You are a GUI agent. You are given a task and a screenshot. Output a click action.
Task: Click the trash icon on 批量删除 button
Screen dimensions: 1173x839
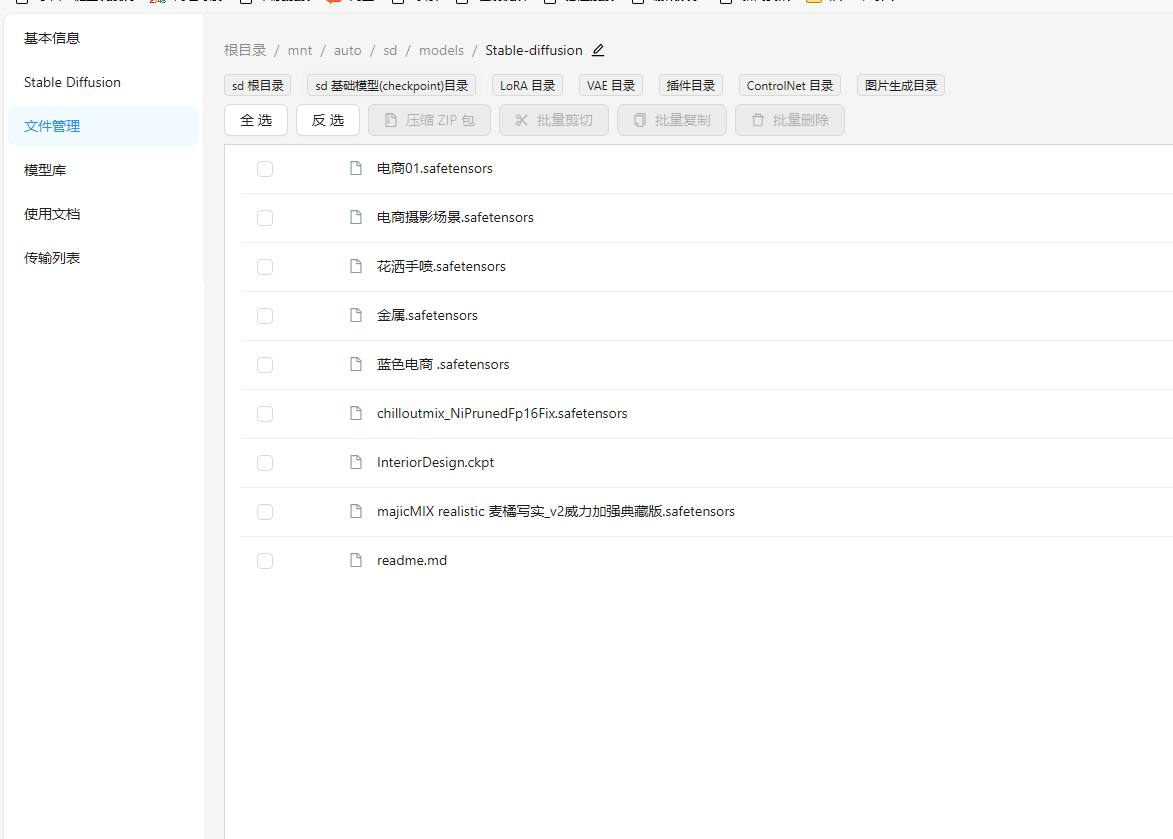(x=757, y=120)
